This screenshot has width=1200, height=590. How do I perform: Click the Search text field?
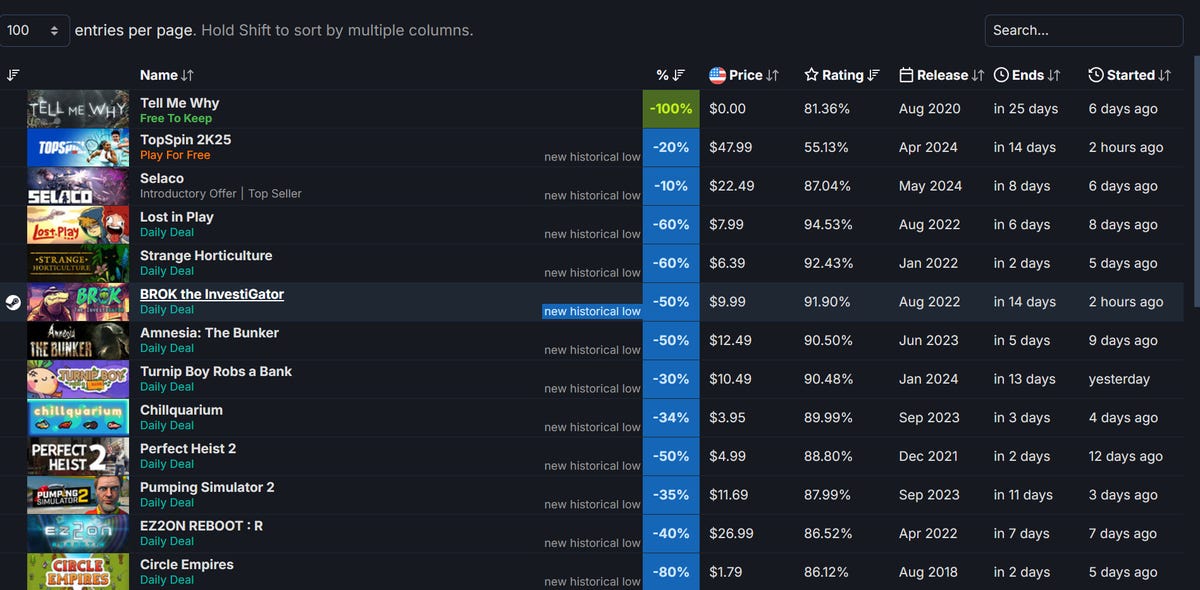pos(1083,30)
